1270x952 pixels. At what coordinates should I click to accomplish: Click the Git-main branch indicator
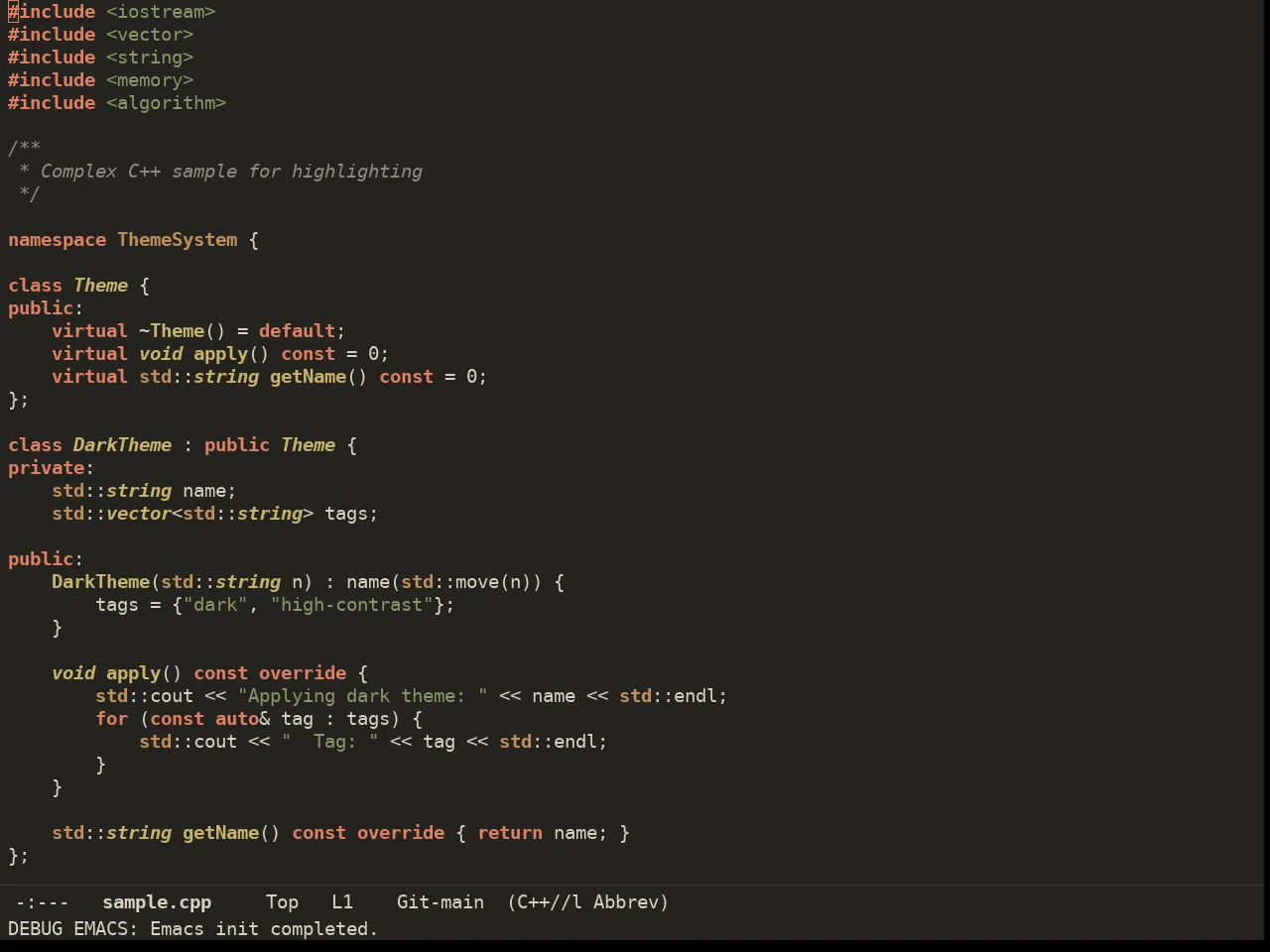441,902
